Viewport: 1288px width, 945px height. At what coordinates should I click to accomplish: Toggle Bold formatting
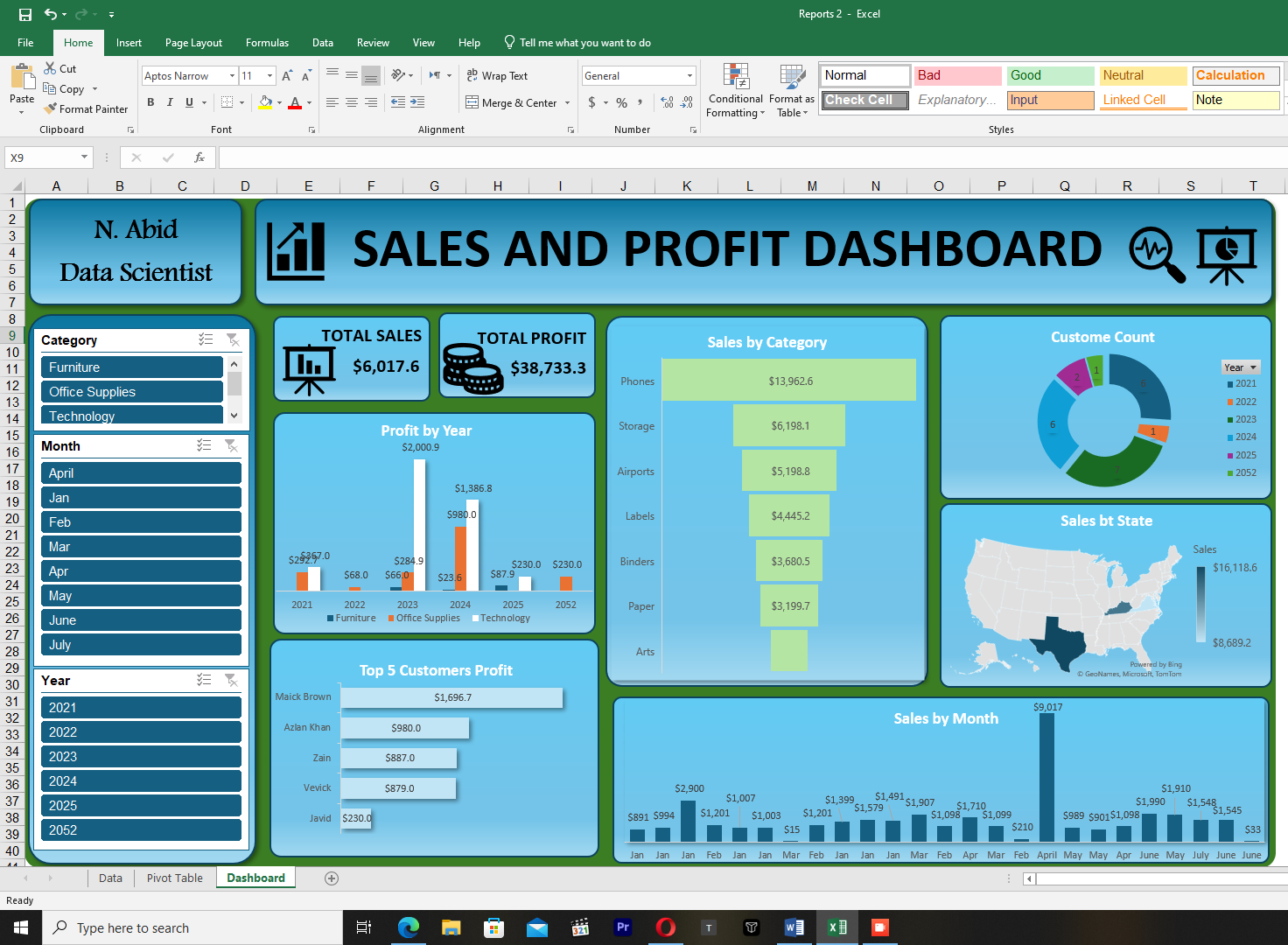click(x=150, y=102)
